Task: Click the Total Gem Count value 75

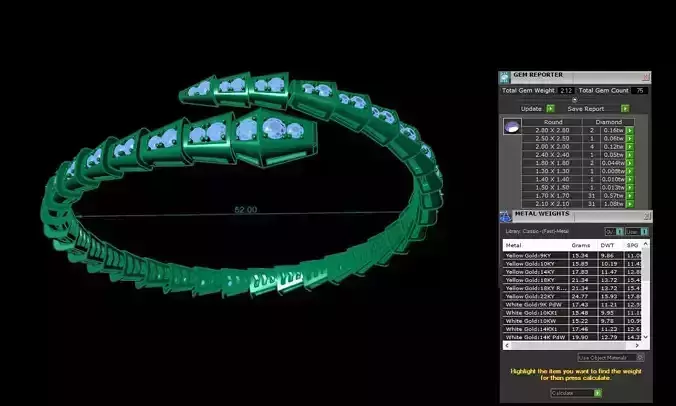Action: coord(639,91)
